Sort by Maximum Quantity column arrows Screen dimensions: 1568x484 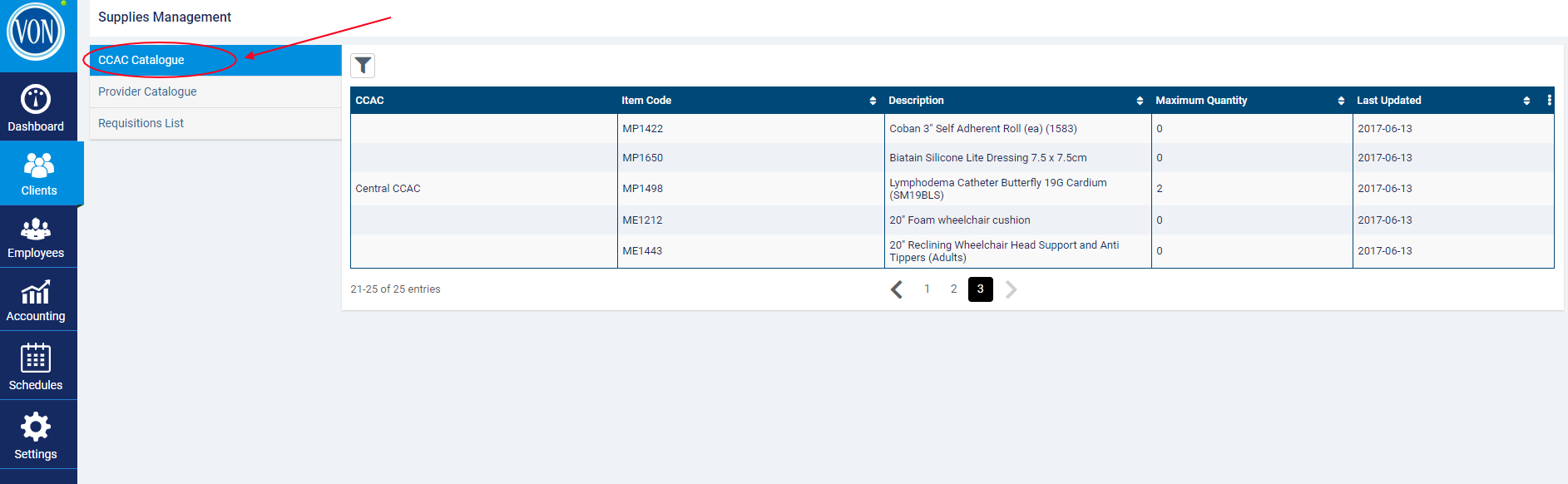[1341, 101]
